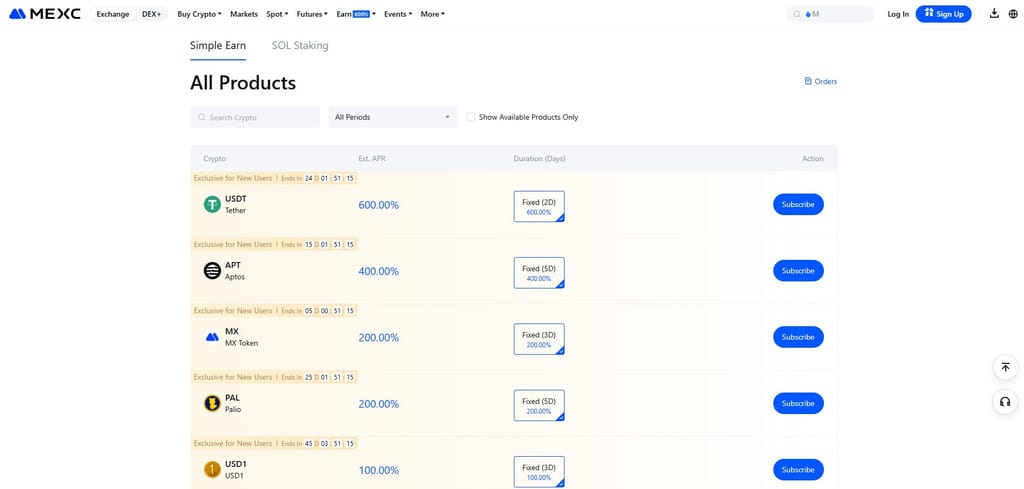Select Fixed (5D) 200.00% duration for PAL
This screenshot has width=1024, height=489.
pyautogui.click(x=539, y=405)
